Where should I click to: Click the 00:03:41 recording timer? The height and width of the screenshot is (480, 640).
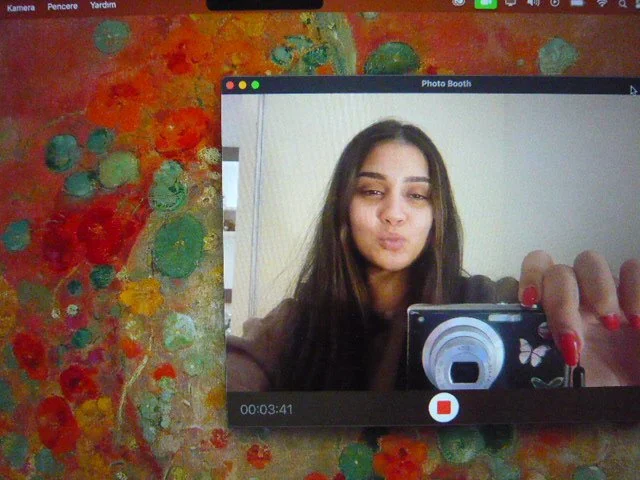(x=266, y=409)
